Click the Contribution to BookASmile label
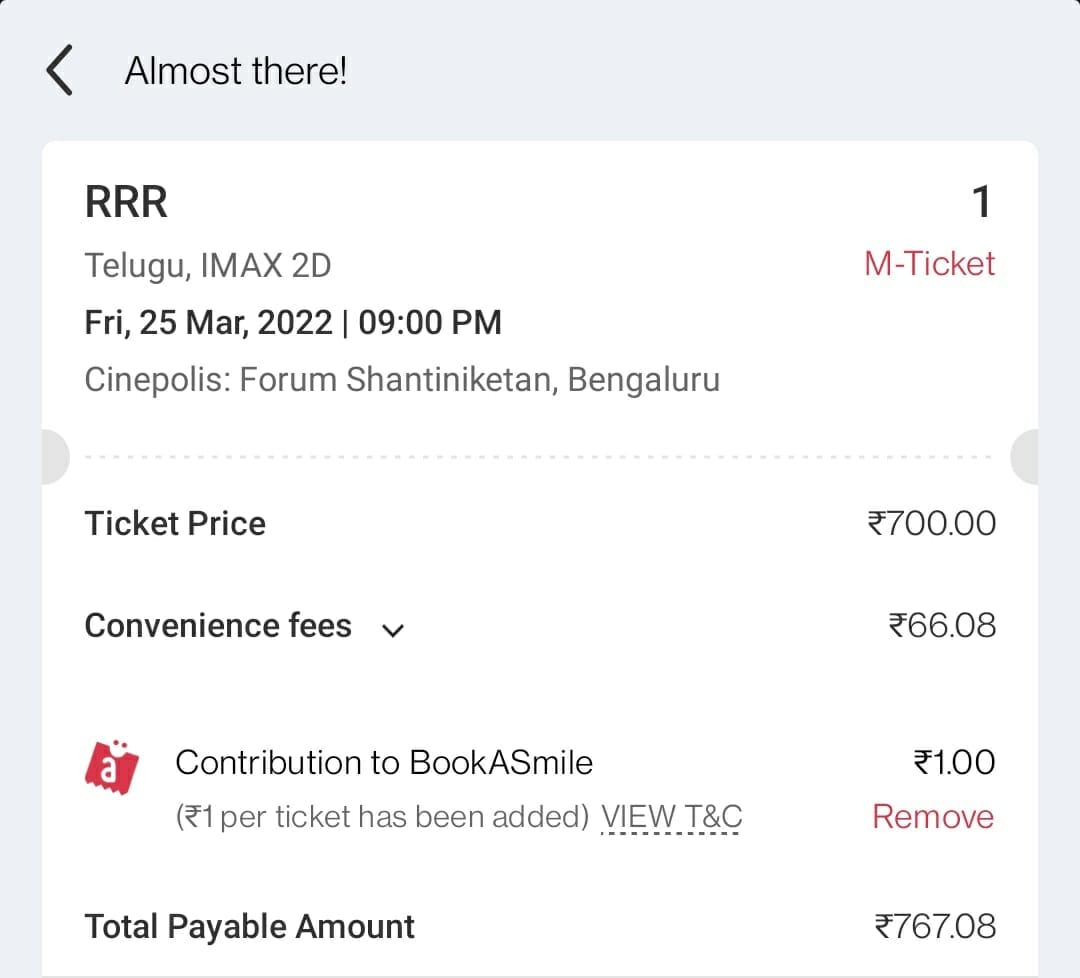This screenshot has height=978, width=1080. [384, 762]
